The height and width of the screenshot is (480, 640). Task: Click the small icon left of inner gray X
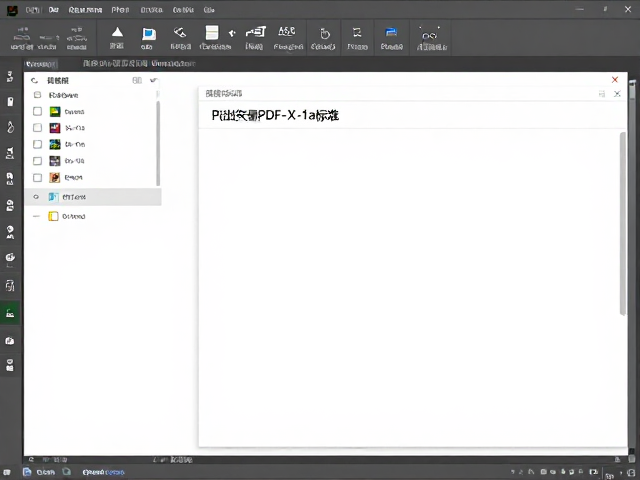click(x=602, y=94)
